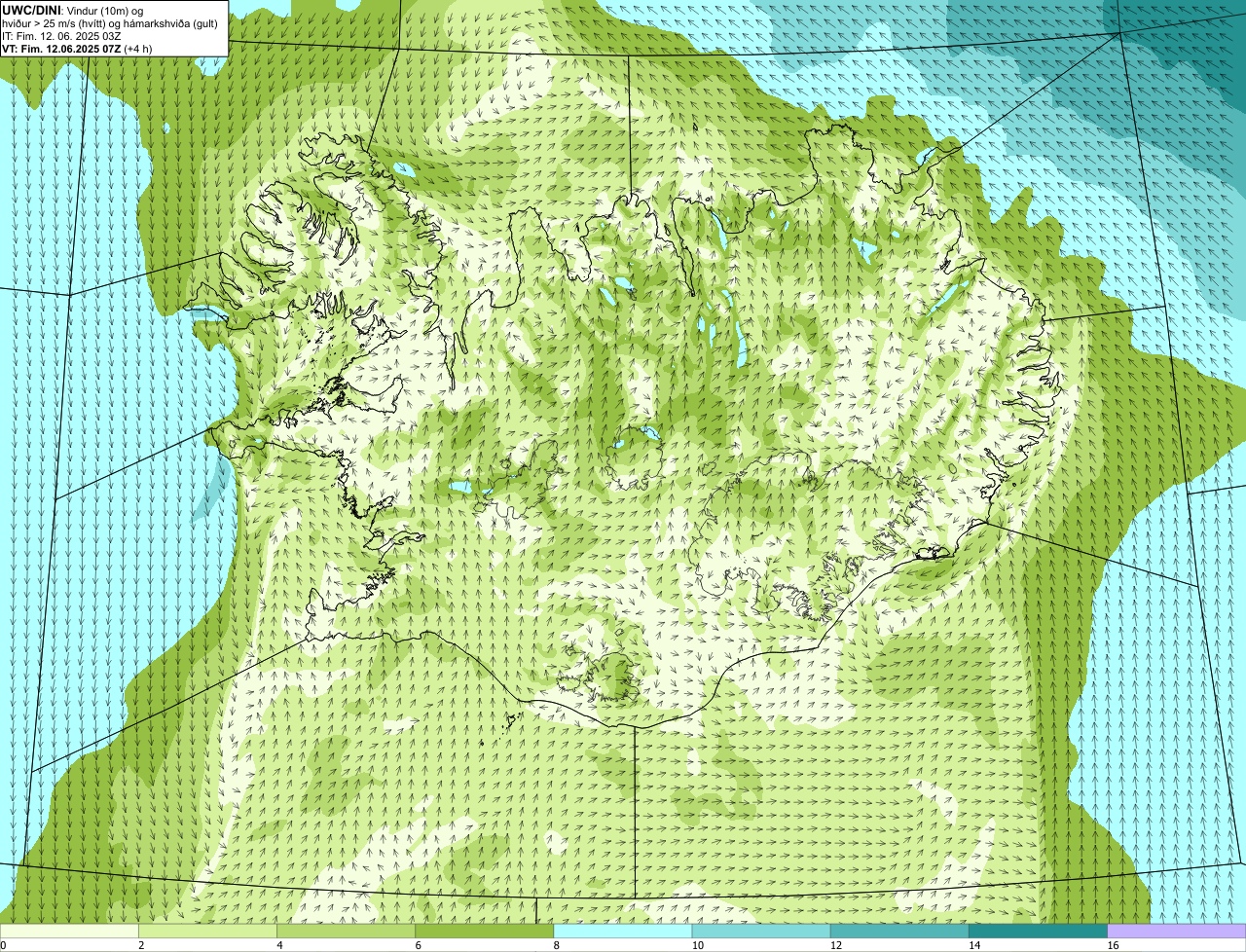The width and height of the screenshot is (1246, 952).
Task: Click the 0–2 m/s pale yellow legend swatch
Action: click(x=69, y=932)
